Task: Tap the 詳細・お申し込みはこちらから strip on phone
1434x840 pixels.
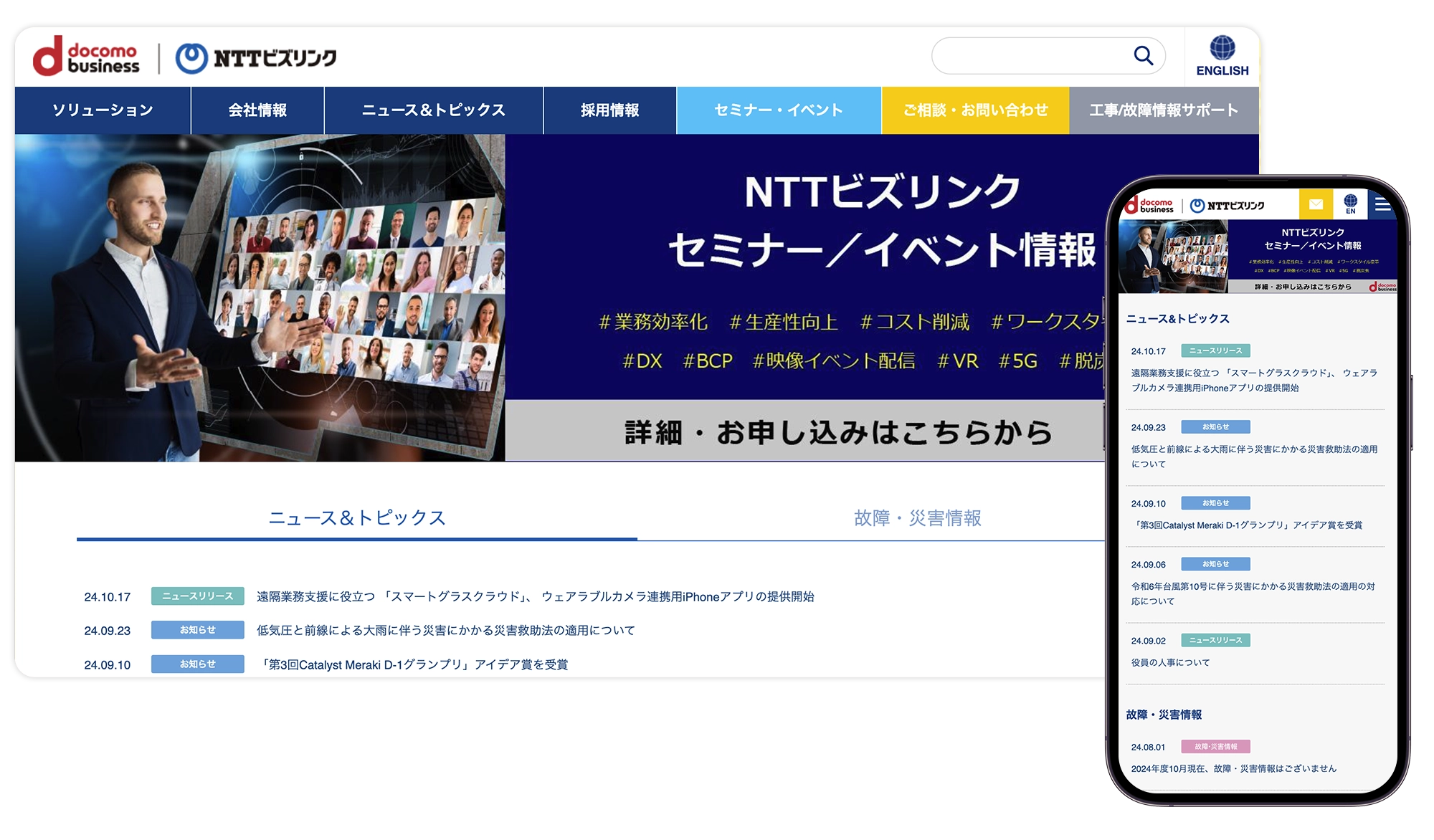Action: tap(1302, 287)
